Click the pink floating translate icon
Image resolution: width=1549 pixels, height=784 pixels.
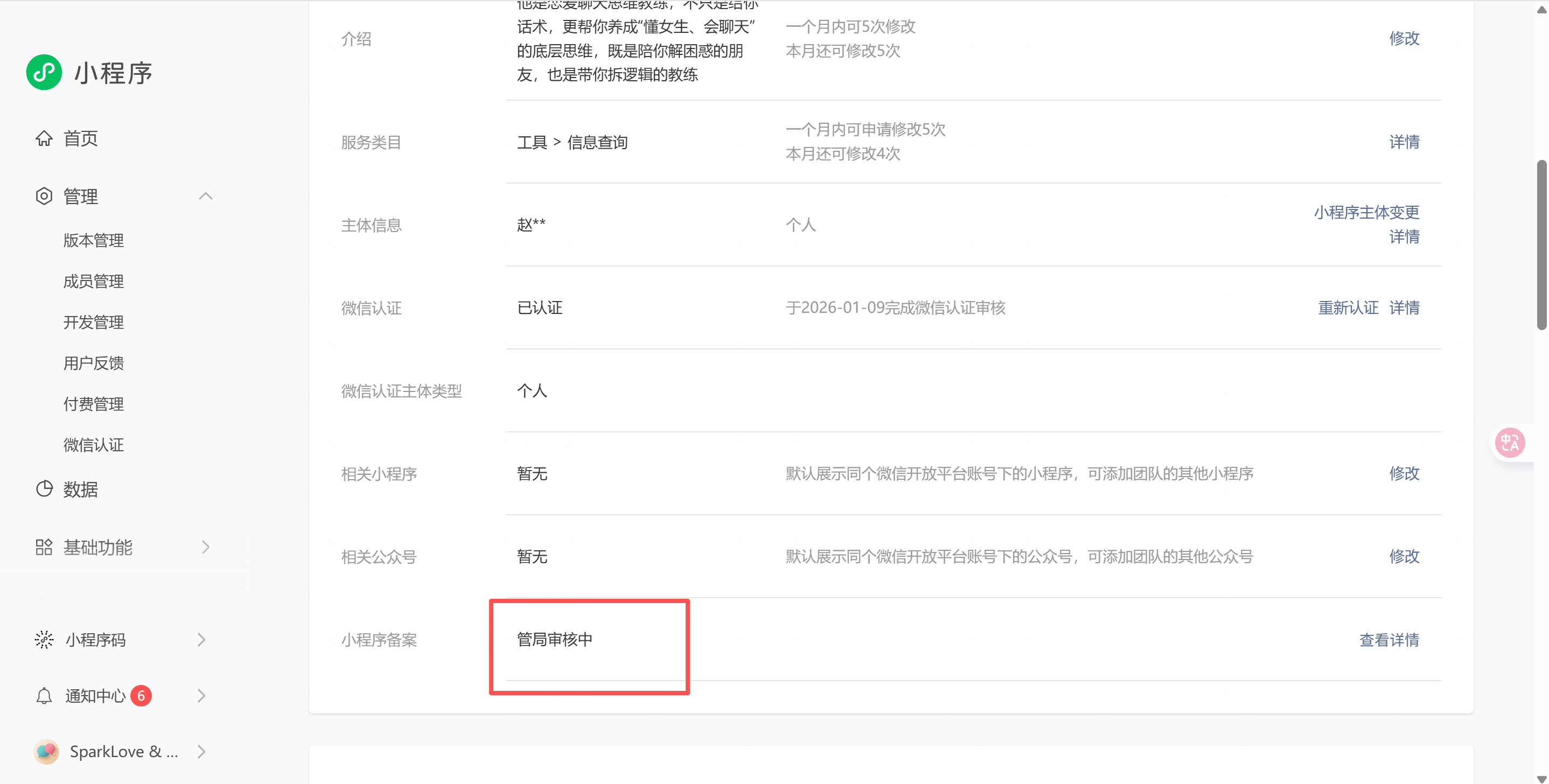1509,443
